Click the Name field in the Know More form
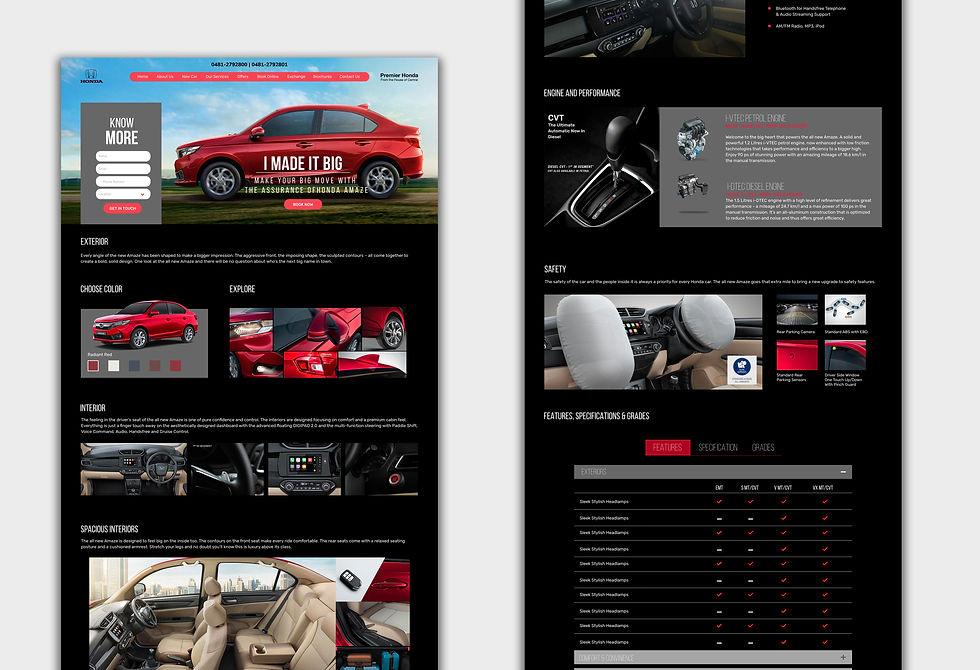The height and width of the screenshot is (670, 980). pos(123,156)
